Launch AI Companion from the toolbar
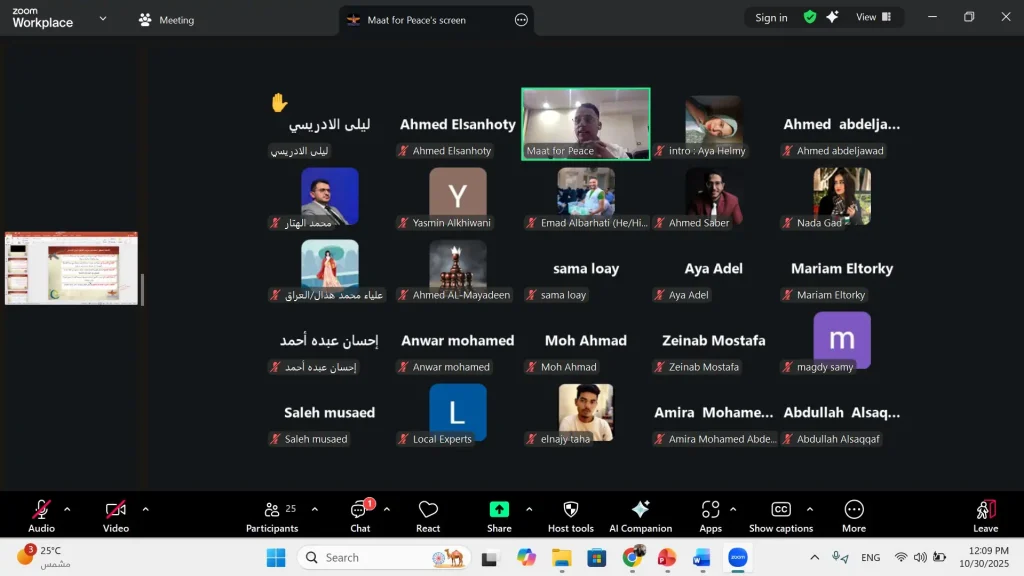The height and width of the screenshot is (576, 1024). click(640, 514)
